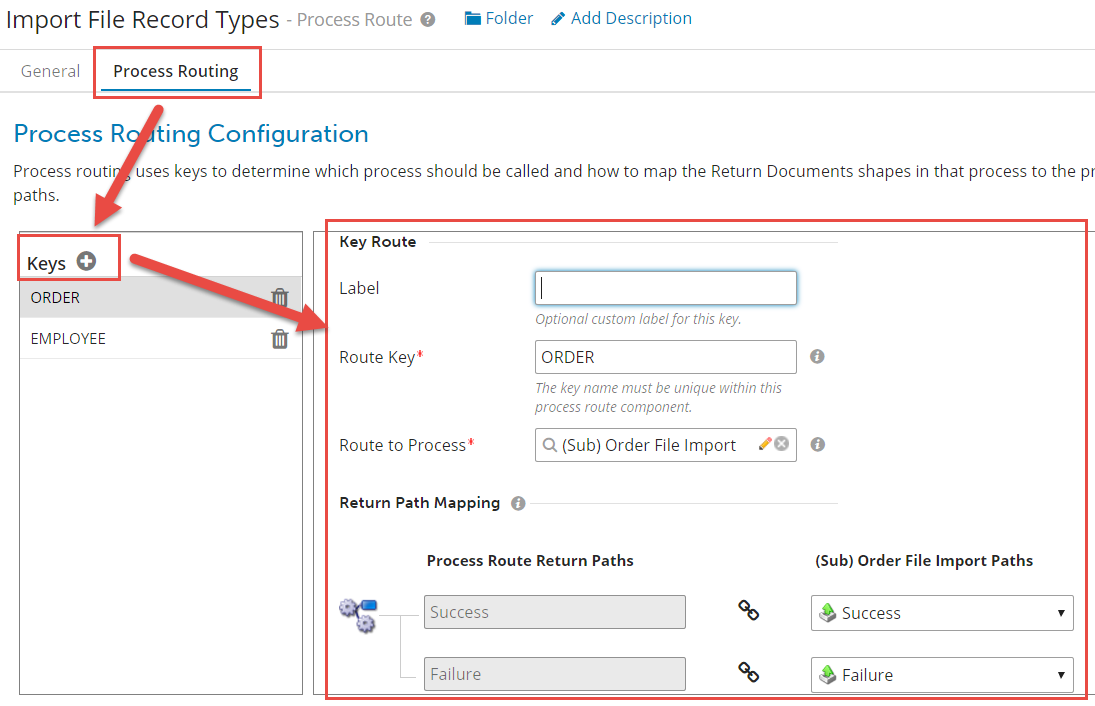Delete the EMPLOYEE key via its trash icon
This screenshot has width=1095, height=706.
tap(280, 338)
